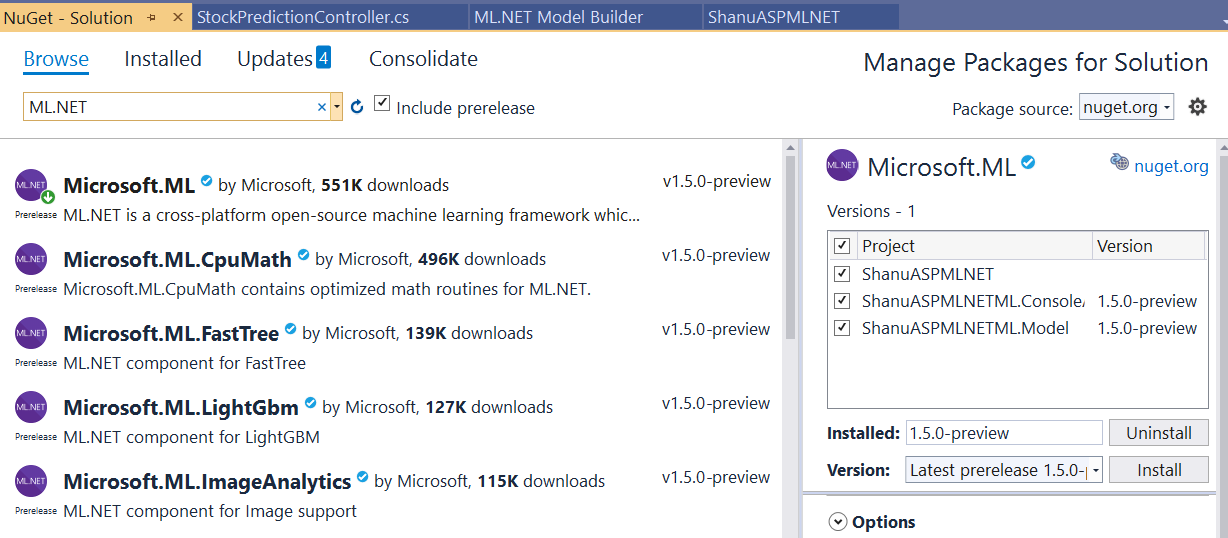
Task: Open the nuget.org link
Action: coord(1171,166)
